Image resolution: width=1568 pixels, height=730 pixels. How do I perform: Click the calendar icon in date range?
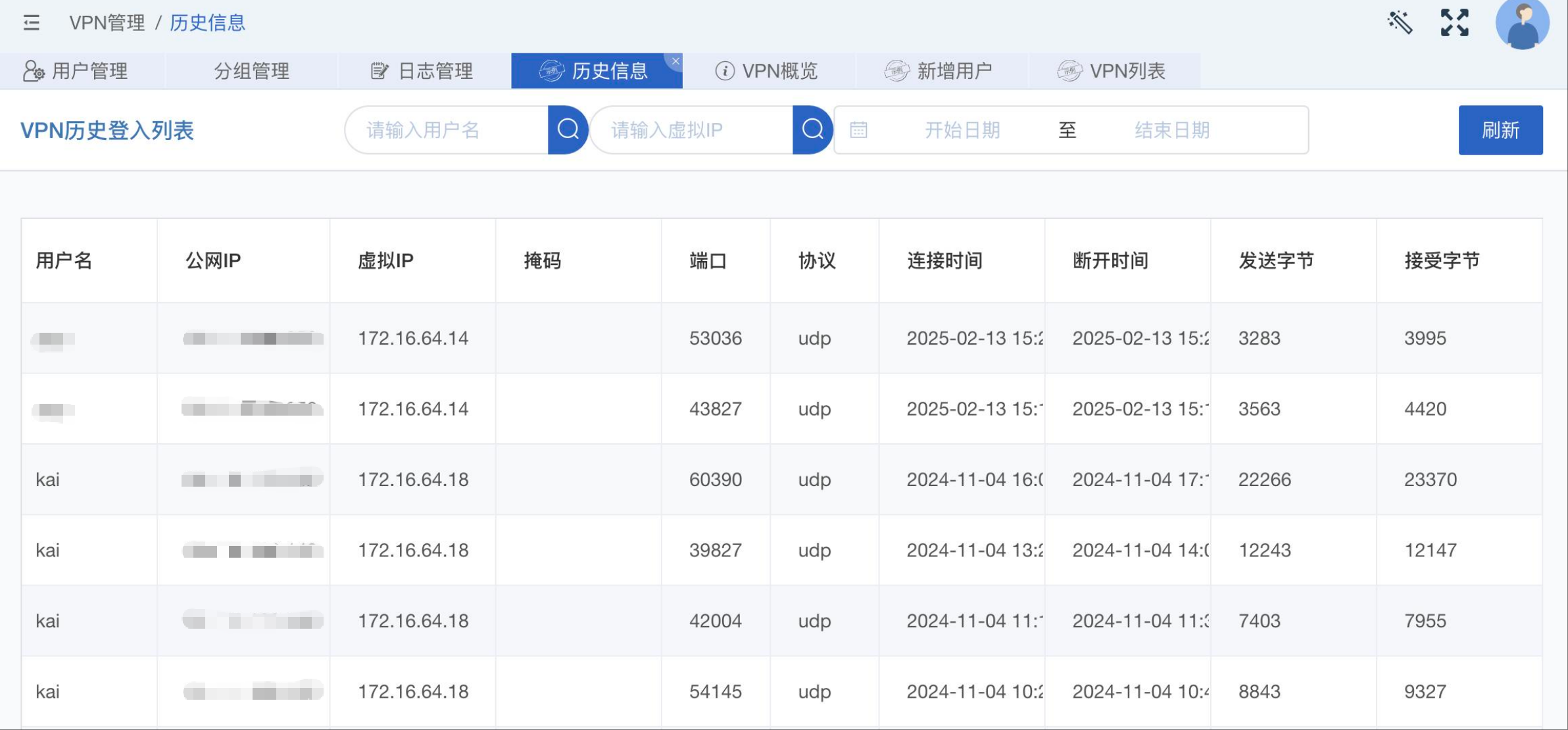pos(858,130)
